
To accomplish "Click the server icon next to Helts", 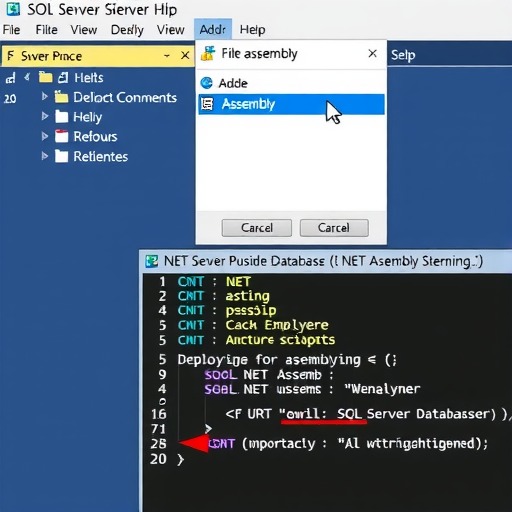I will 63,78.
